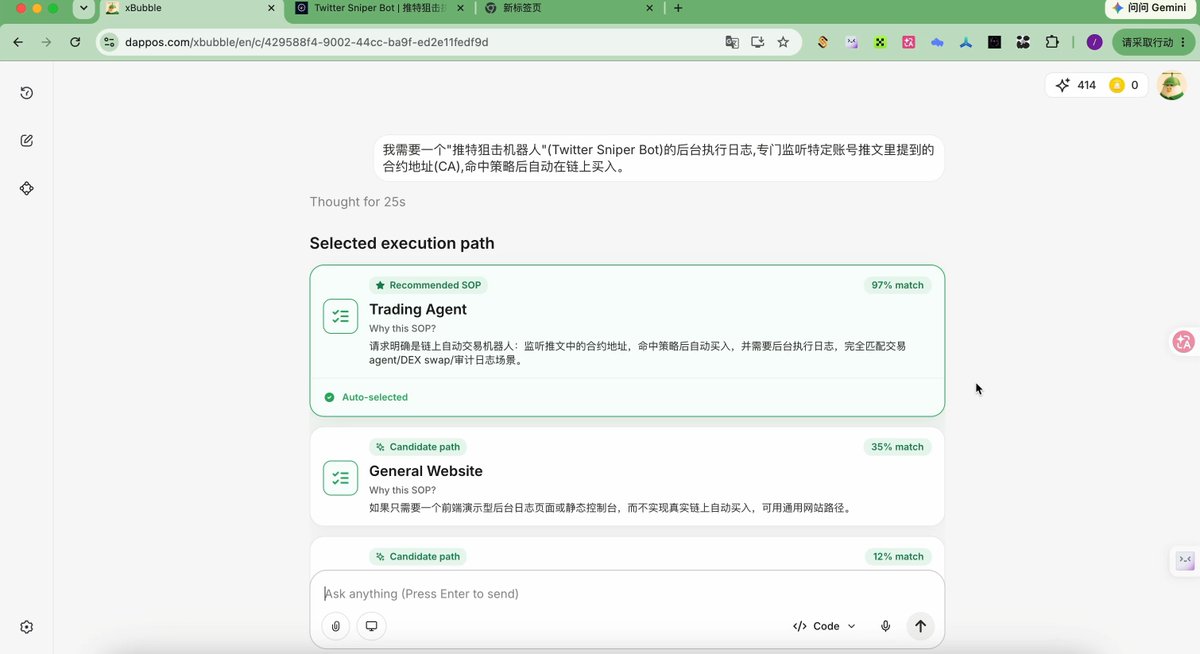This screenshot has width=1200, height=654.
Task: Click the 问问 Gemini button
Action: coord(1149,8)
